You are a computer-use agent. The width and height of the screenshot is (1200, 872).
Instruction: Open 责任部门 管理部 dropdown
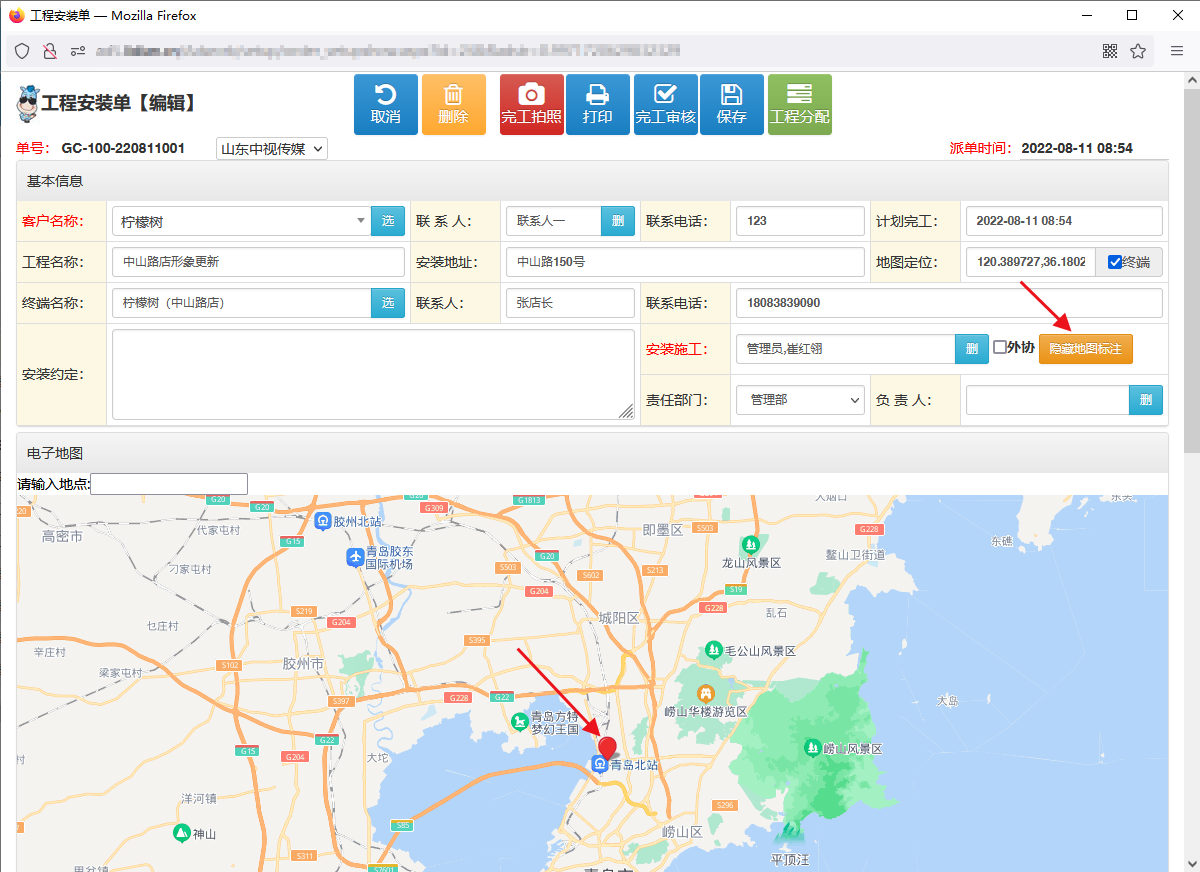tap(800, 399)
